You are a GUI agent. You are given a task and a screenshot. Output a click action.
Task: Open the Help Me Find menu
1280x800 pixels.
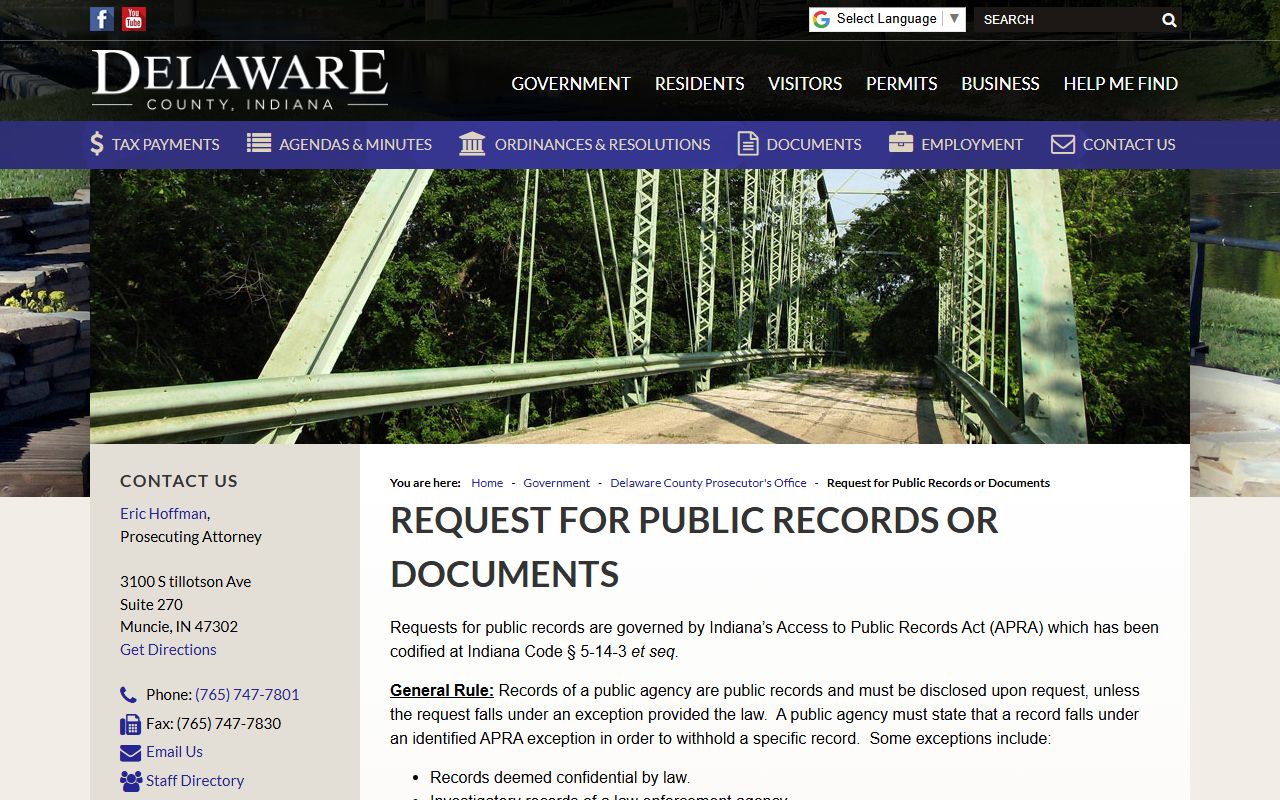(x=1121, y=84)
